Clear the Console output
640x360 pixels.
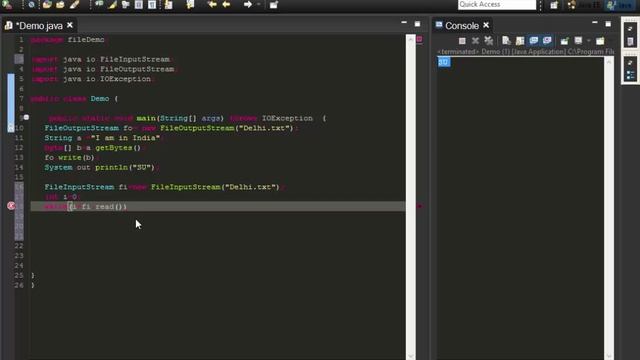click(507, 40)
